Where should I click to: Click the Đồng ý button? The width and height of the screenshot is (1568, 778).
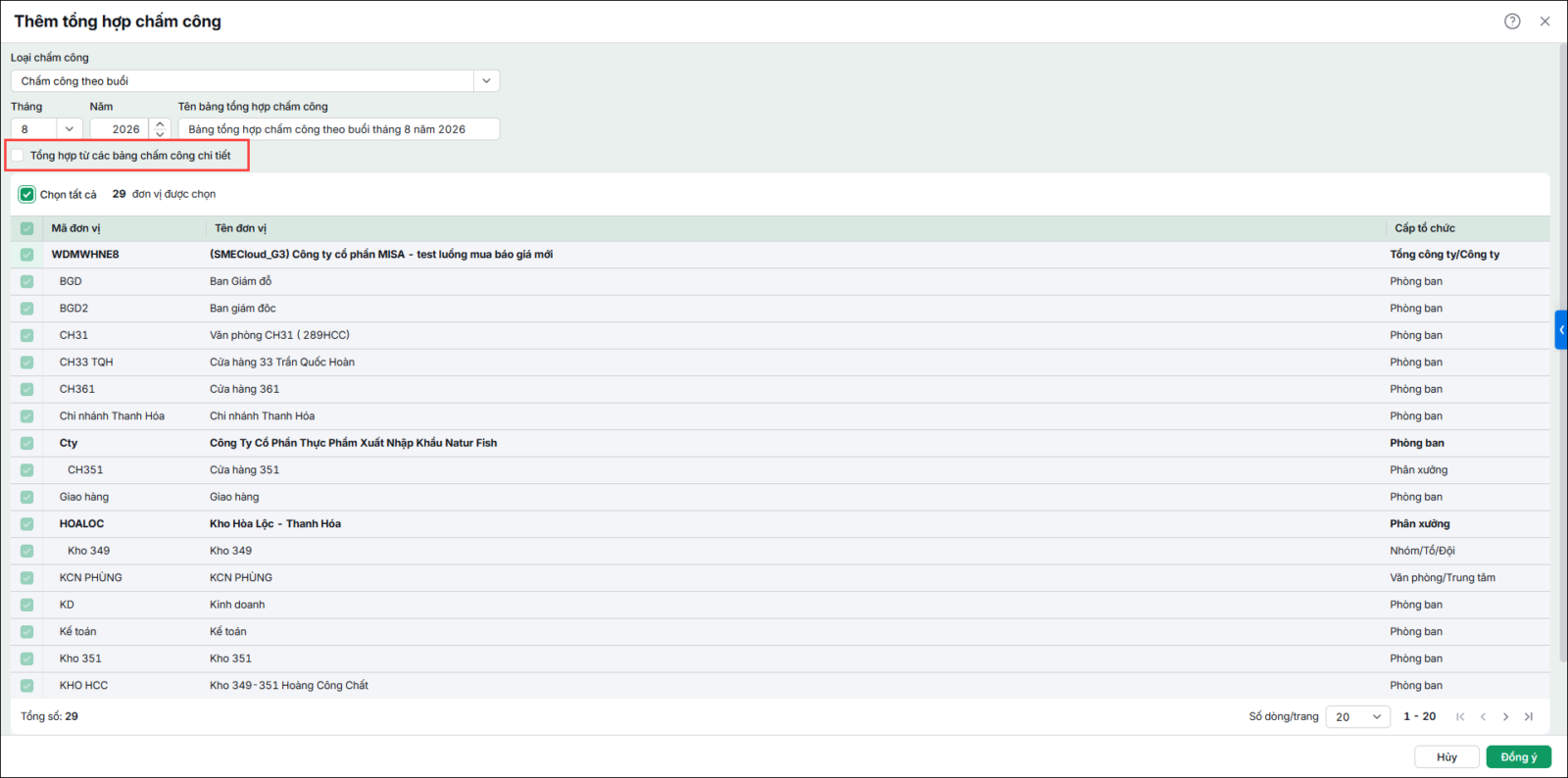(x=1519, y=757)
